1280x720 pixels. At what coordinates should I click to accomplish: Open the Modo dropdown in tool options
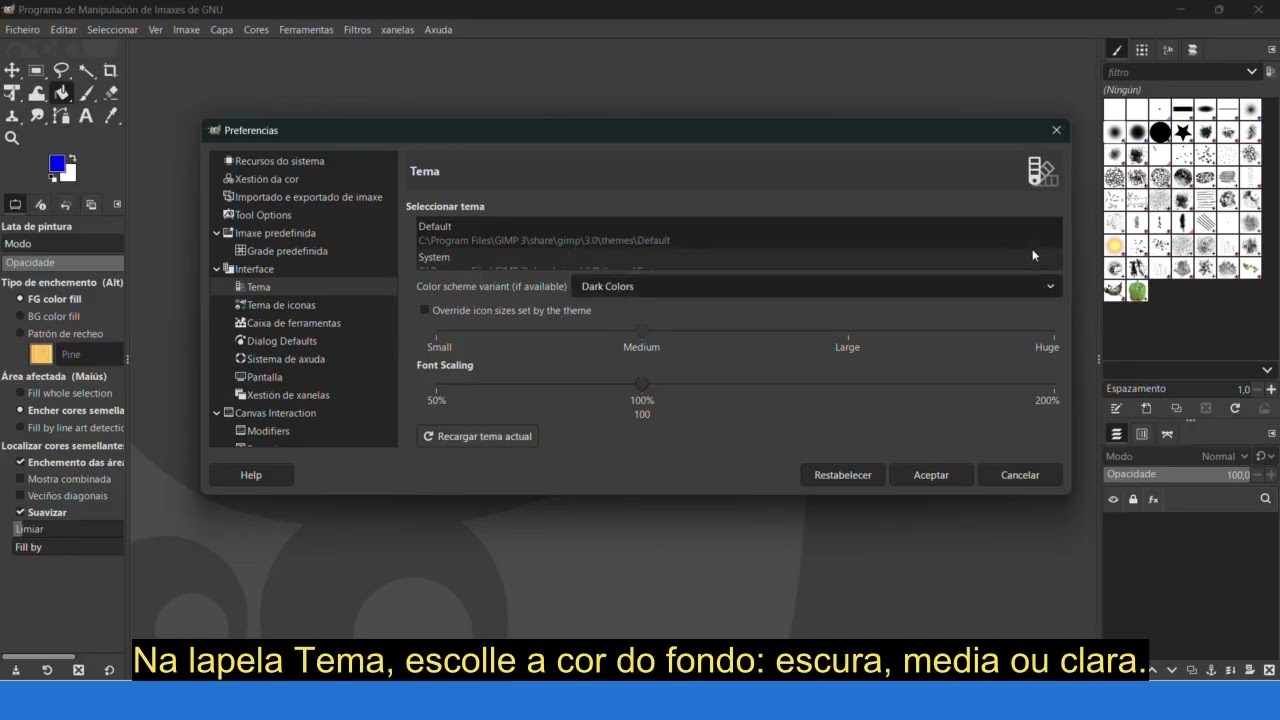[x=62, y=244]
